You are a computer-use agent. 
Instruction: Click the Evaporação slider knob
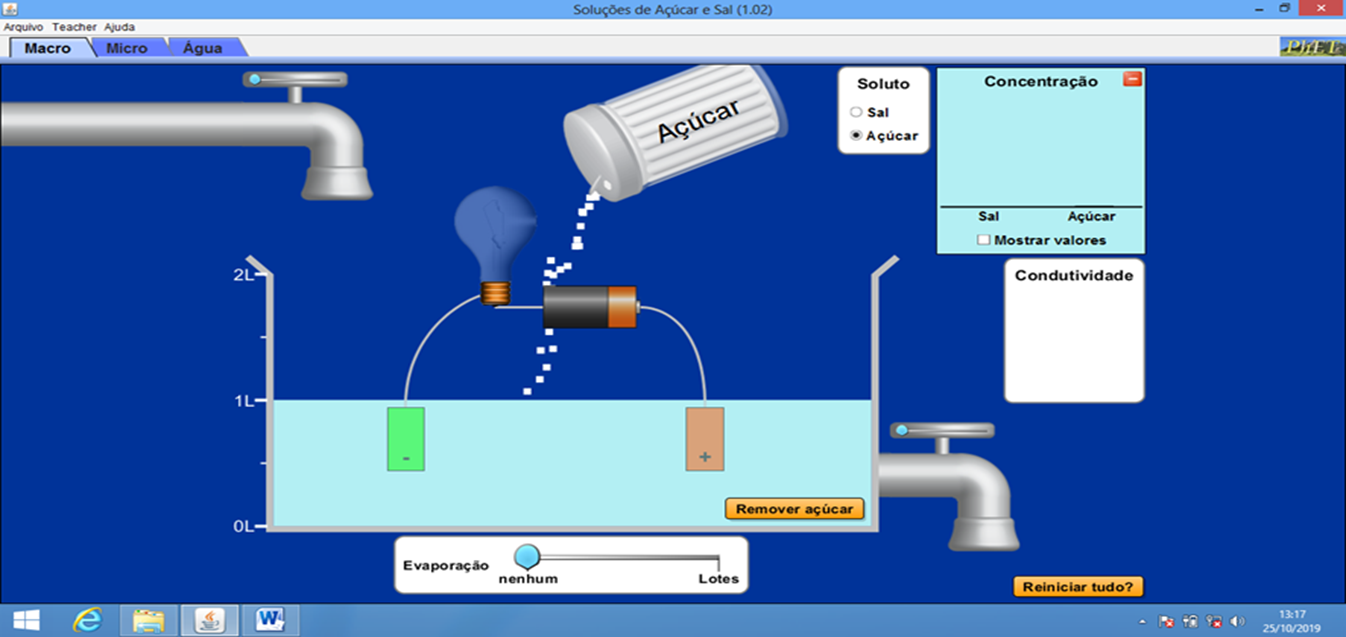pyautogui.click(x=526, y=557)
